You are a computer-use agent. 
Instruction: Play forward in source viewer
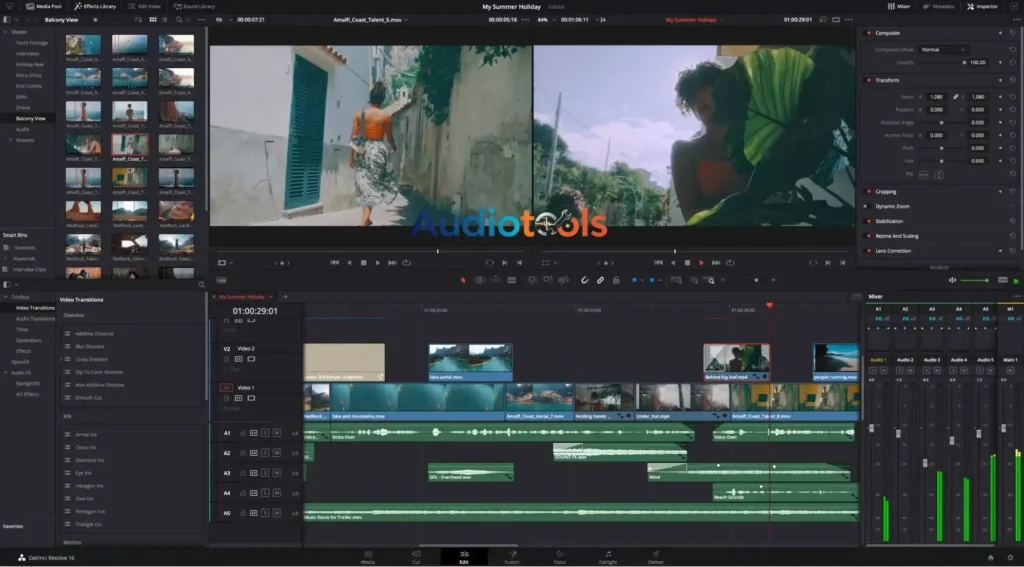point(377,263)
